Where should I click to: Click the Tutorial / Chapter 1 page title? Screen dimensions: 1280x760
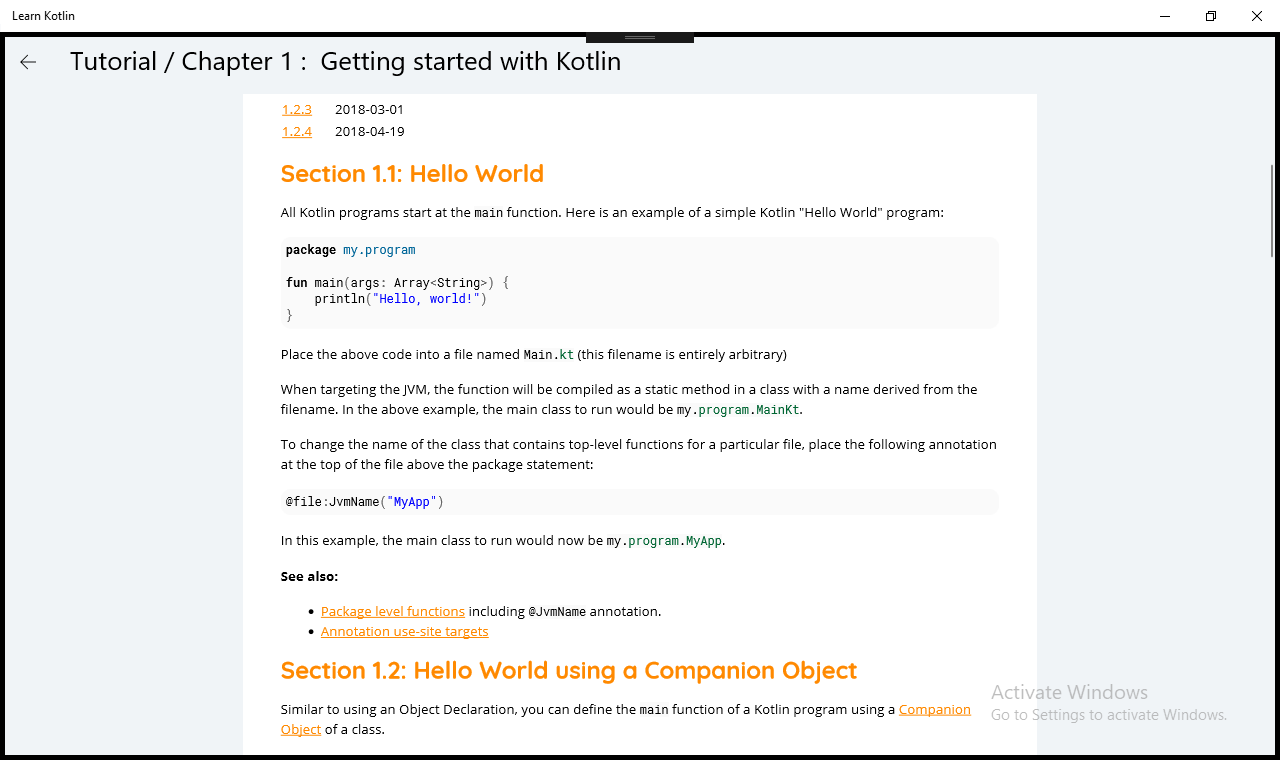345,62
